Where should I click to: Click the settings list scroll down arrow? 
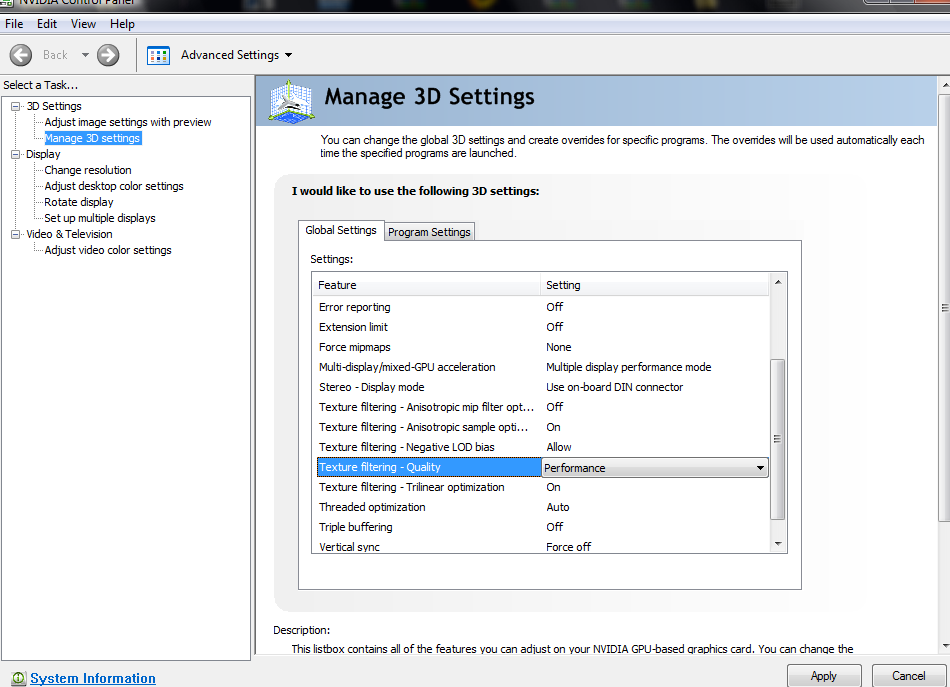[x=778, y=544]
